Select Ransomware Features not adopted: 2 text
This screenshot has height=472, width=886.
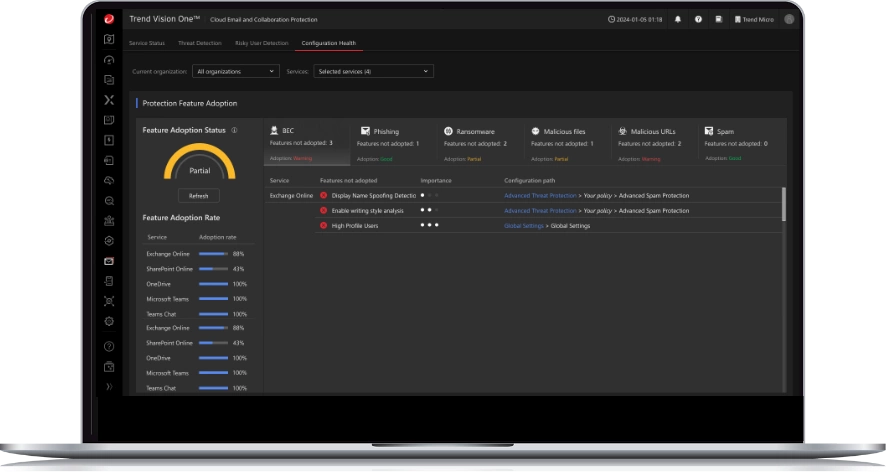475,144
